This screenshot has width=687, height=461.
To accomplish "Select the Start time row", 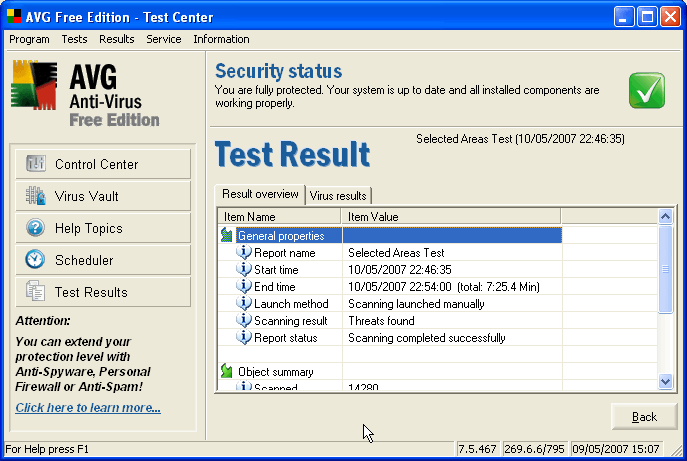I will (x=390, y=270).
